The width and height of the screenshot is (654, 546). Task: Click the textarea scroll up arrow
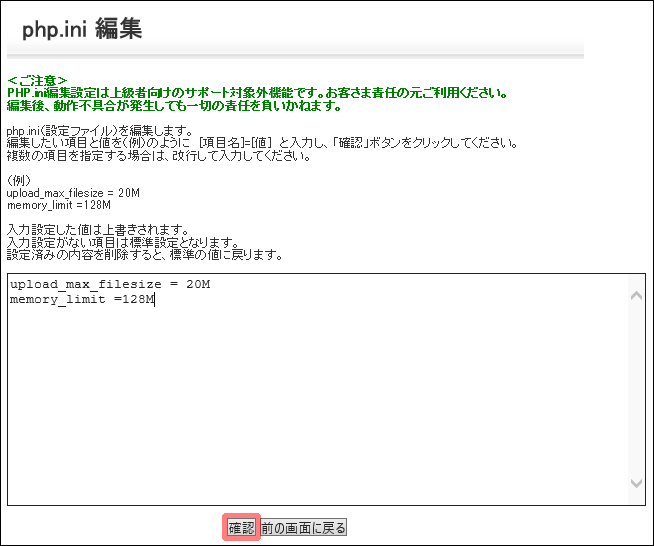tap(636, 296)
